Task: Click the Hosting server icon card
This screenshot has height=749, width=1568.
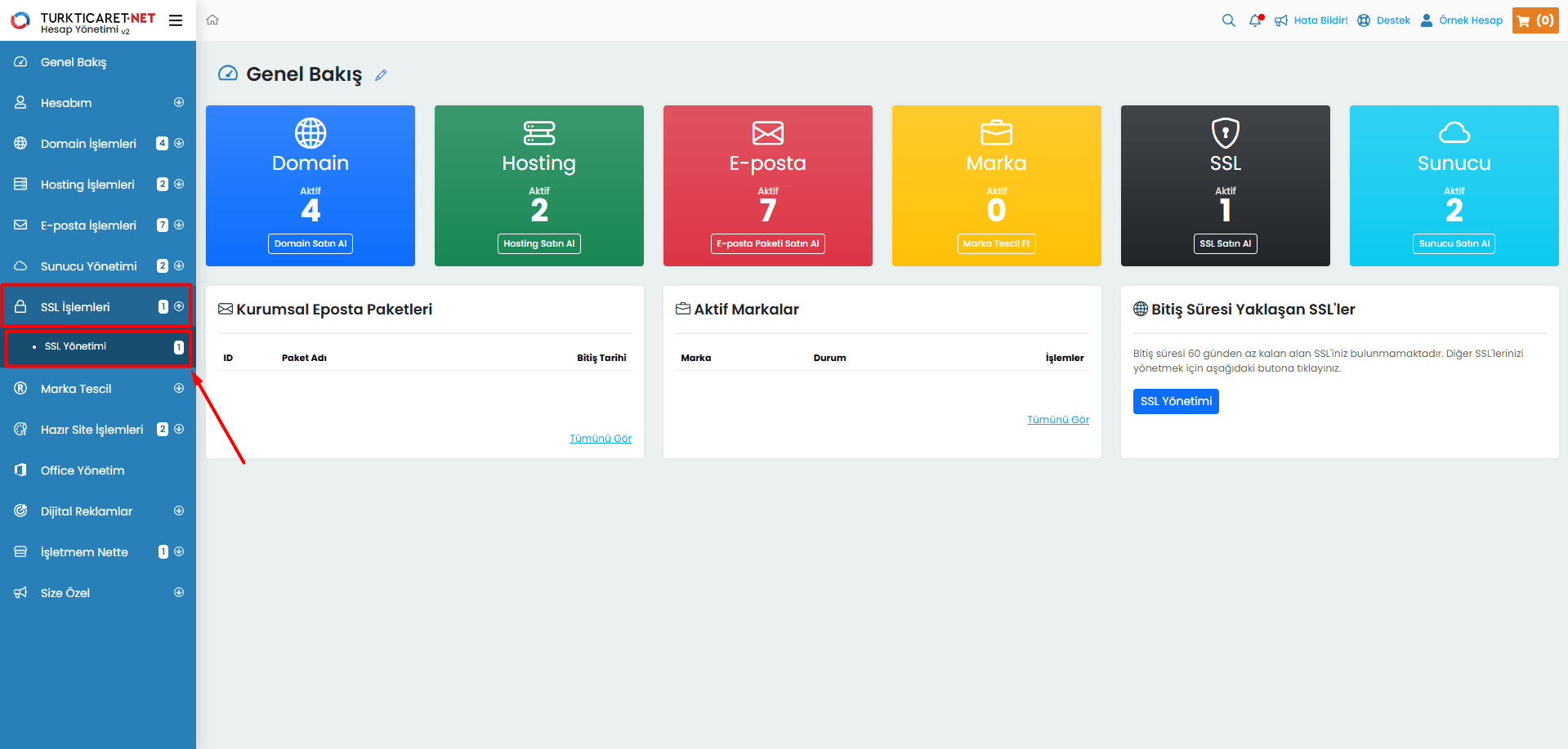Action: (x=539, y=132)
